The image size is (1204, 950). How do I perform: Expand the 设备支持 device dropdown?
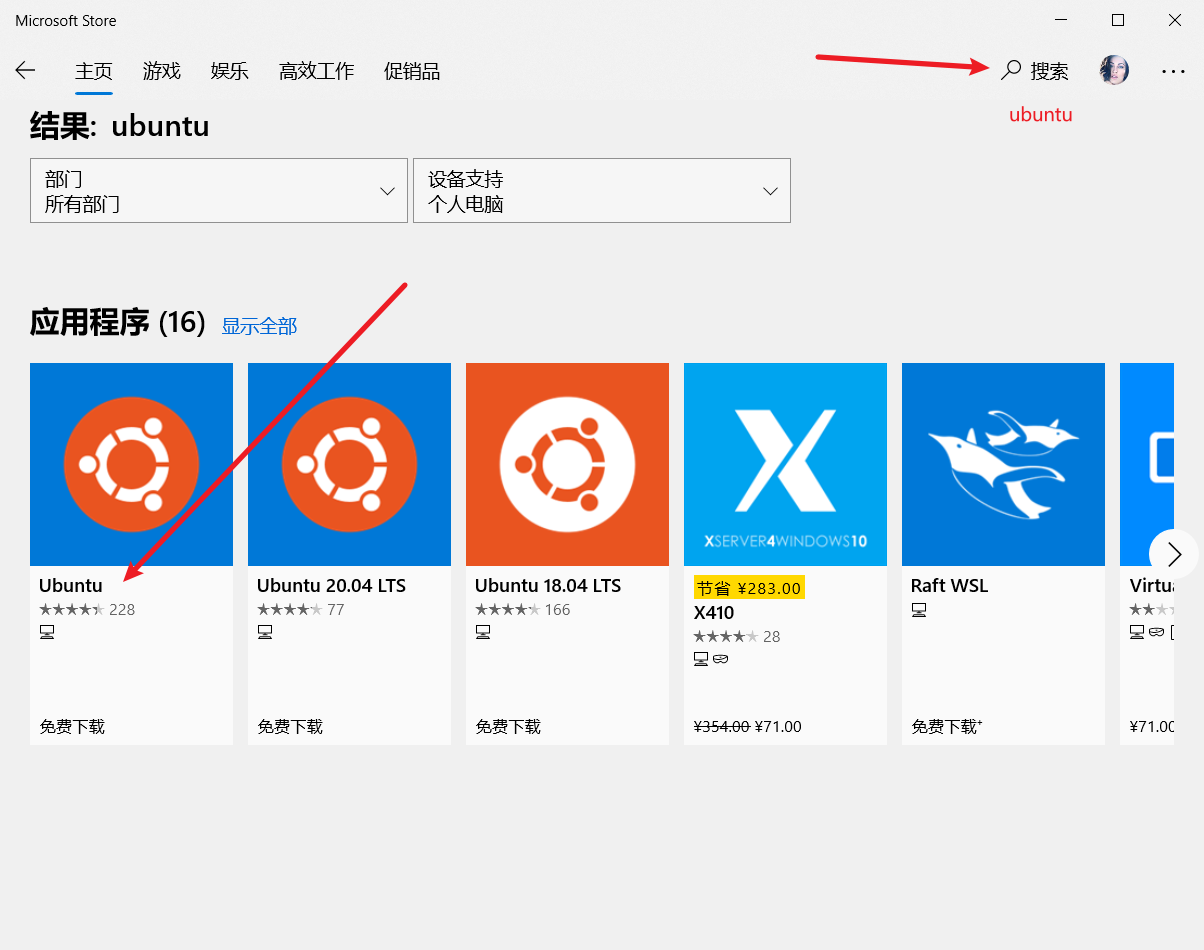[x=602, y=190]
